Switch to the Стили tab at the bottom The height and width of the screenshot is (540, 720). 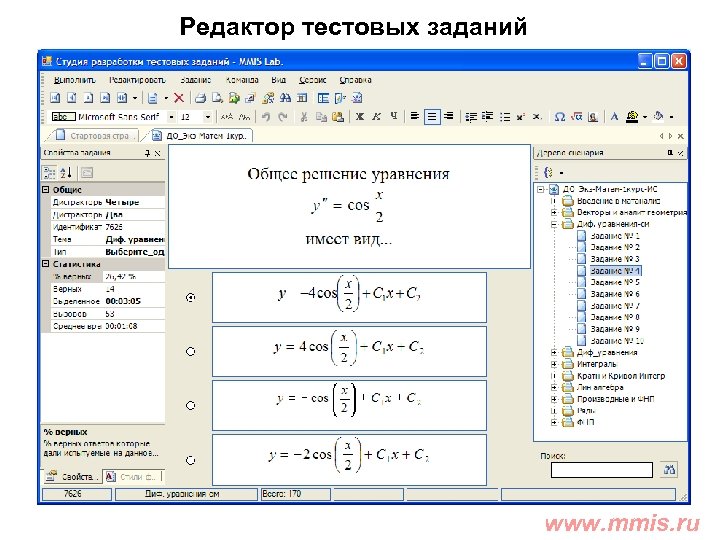click(x=132, y=477)
